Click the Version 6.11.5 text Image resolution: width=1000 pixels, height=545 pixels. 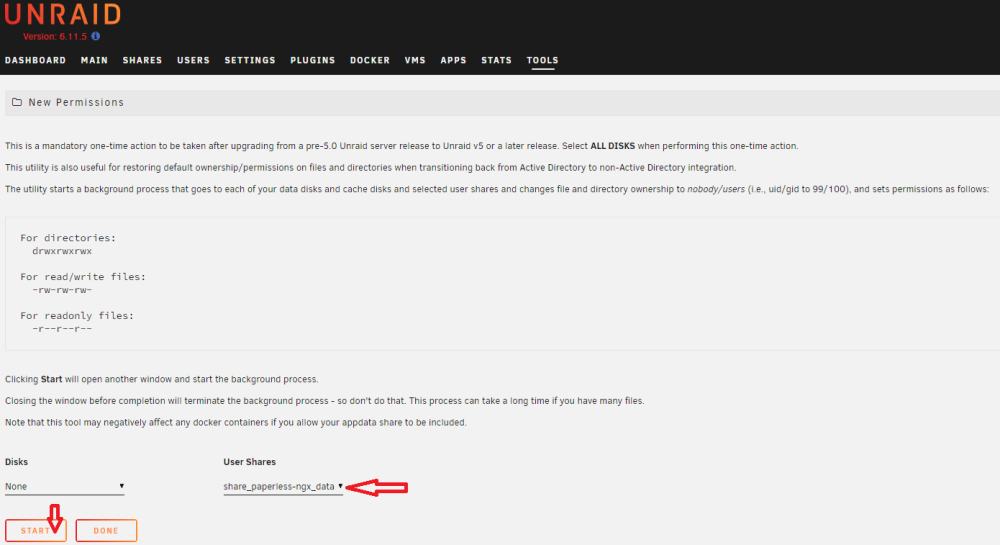pyautogui.click(x=55, y=36)
